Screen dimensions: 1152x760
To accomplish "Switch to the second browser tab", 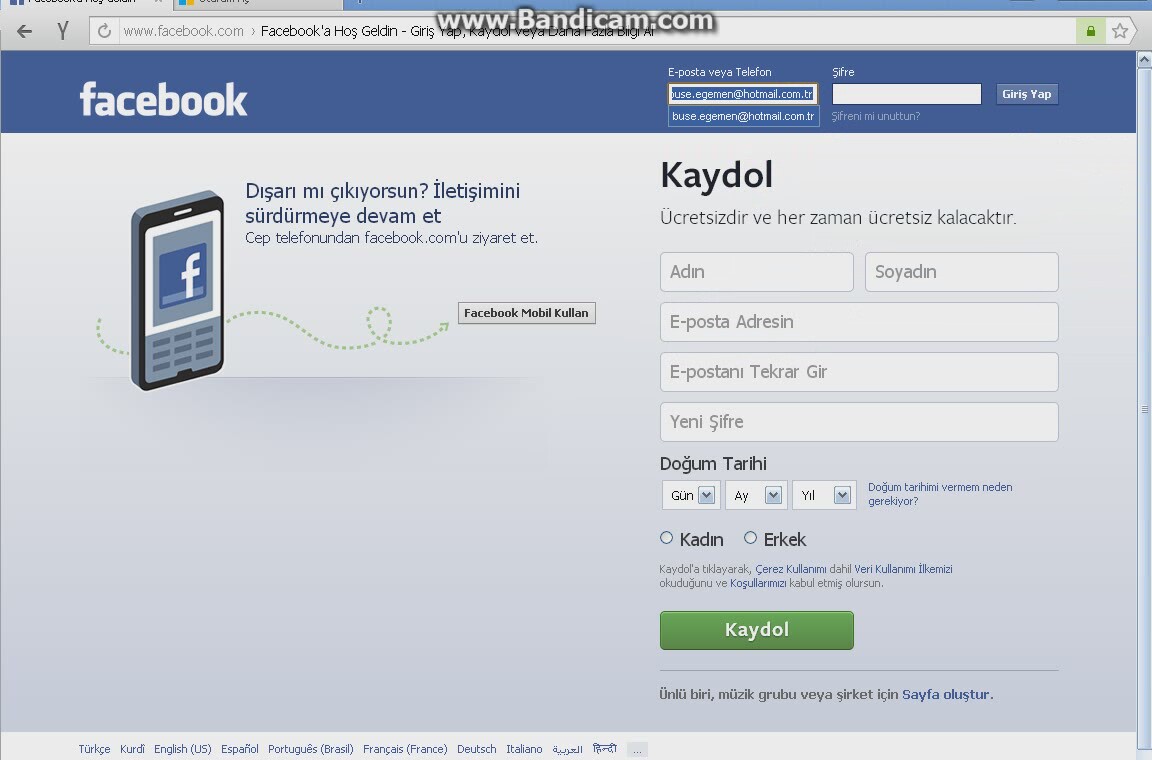I will coord(257,3).
